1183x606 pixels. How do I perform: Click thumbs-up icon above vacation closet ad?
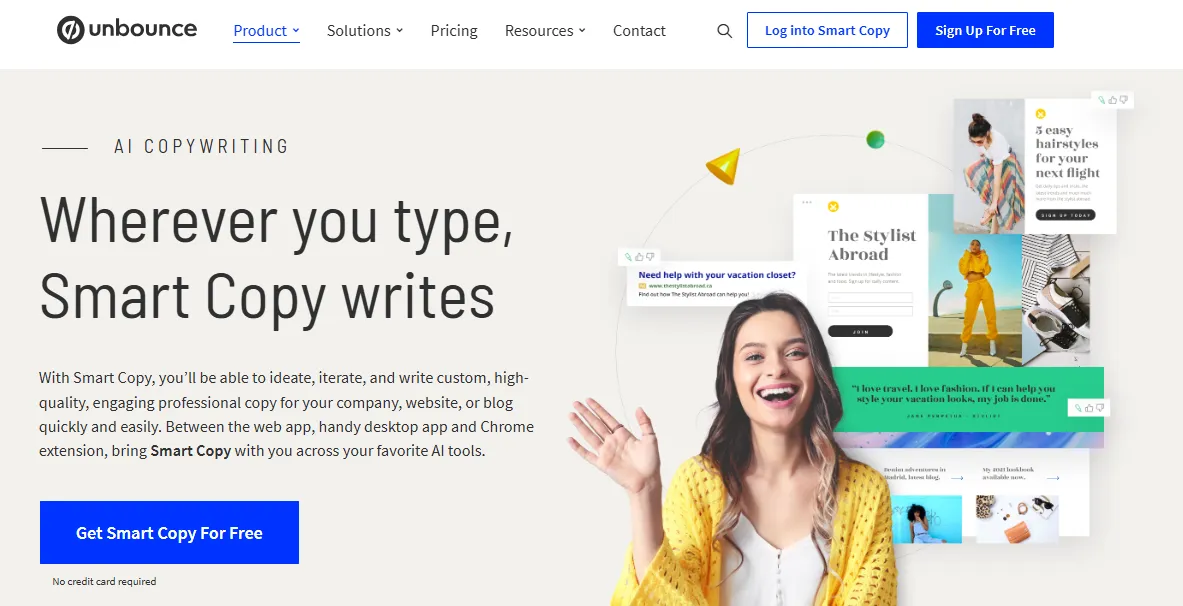[x=639, y=257]
